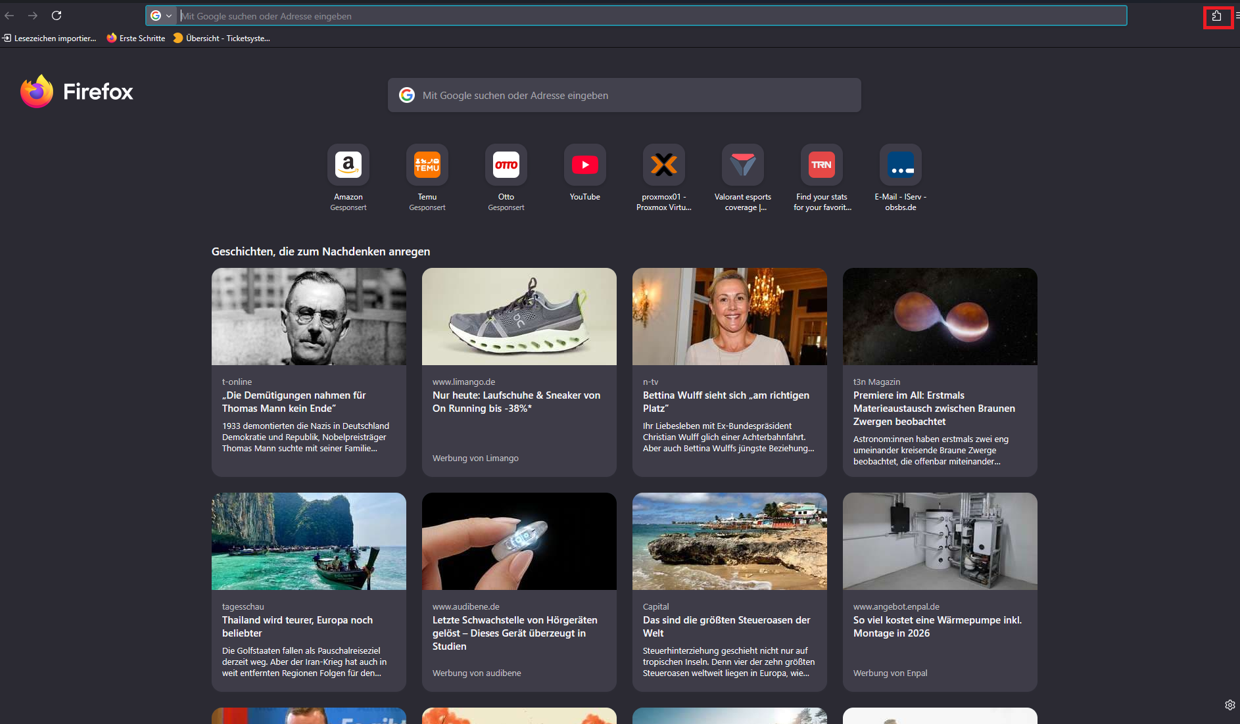Viewport: 1240px width, 724px height.
Task: Click the forward navigation arrow
Action: click(x=33, y=16)
